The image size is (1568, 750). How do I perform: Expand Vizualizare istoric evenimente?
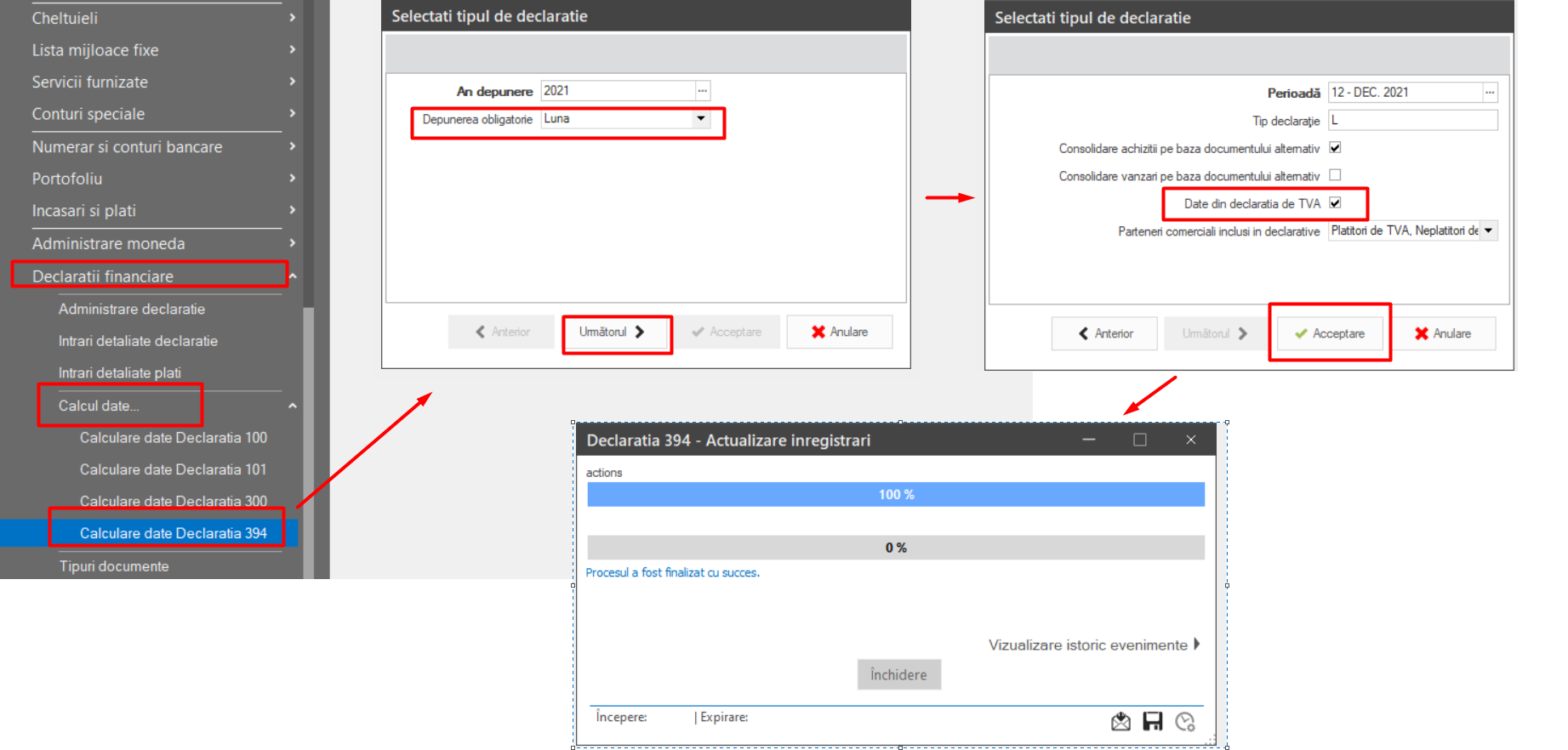click(1094, 645)
